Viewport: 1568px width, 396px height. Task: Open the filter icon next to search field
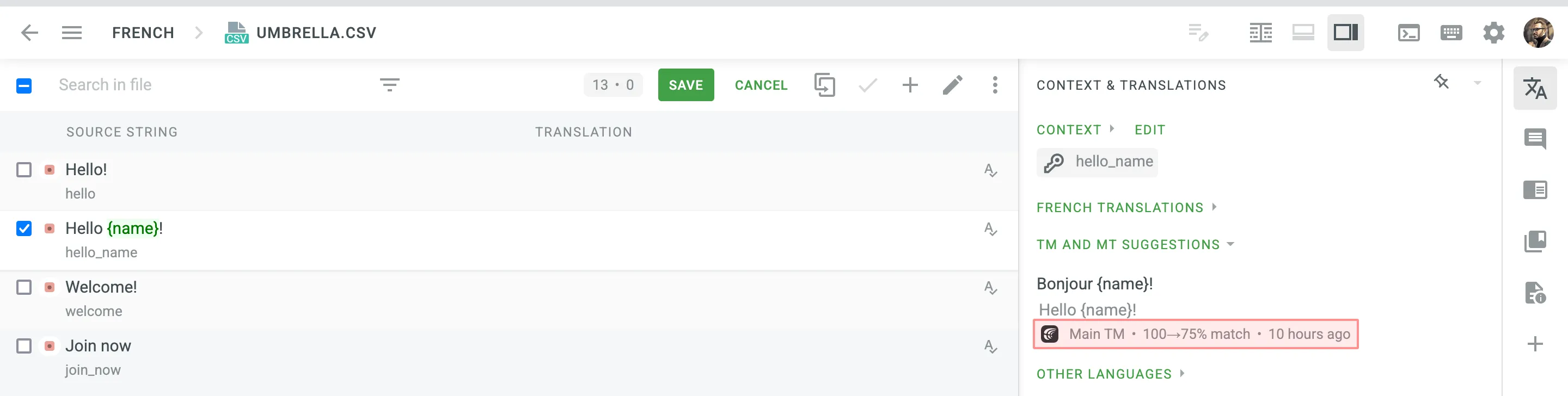pos(390,84)
